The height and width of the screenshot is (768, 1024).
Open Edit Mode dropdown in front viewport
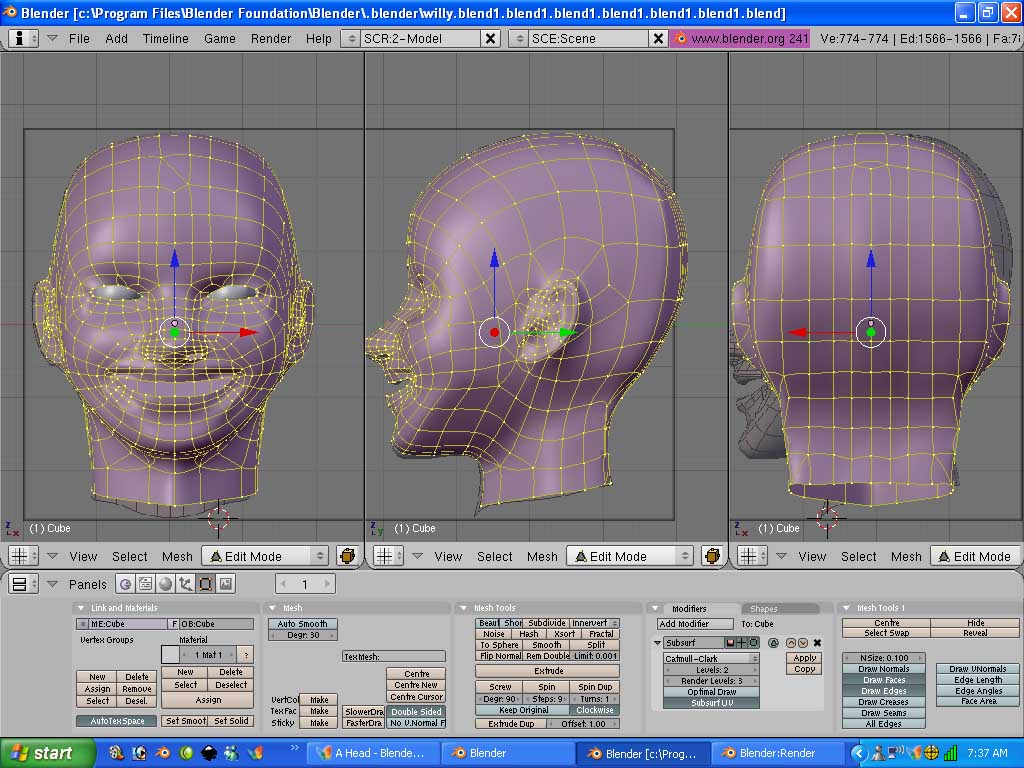(264, 556)
